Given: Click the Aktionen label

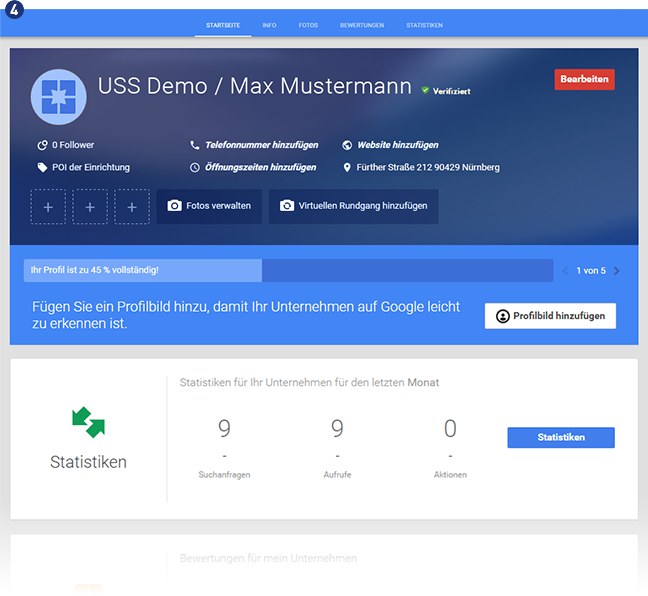Looking at the screenshot, I should pos(450,475).
